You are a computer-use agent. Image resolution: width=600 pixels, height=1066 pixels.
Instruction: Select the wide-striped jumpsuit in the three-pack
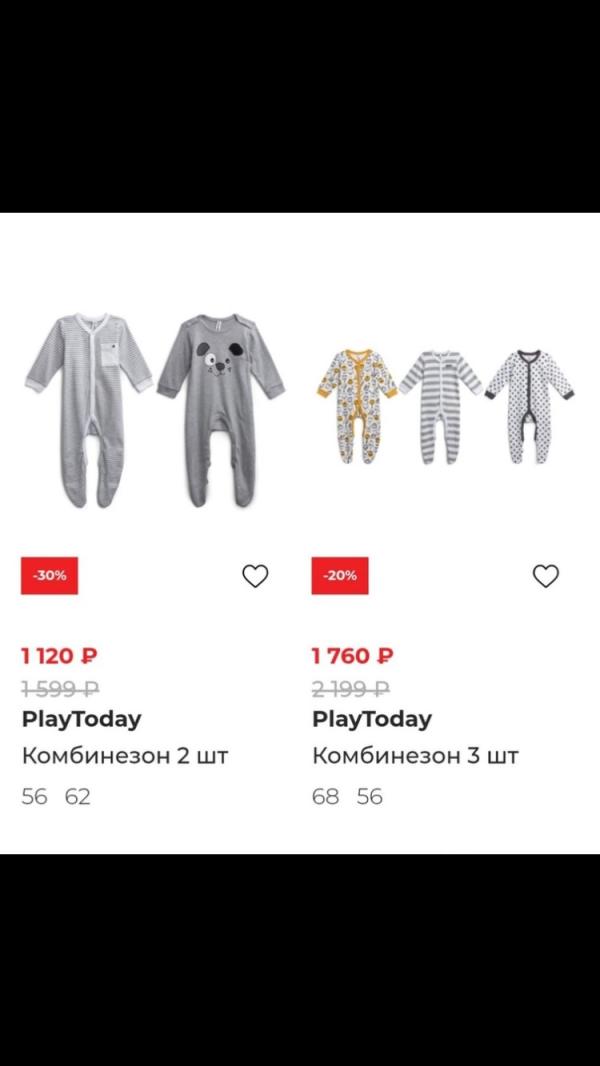(440, 405)
